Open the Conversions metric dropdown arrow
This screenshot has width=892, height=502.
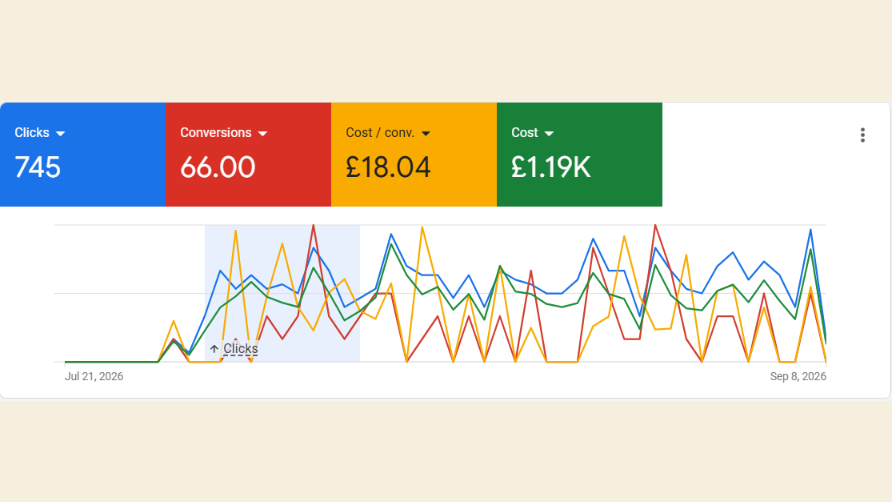[x=262, y=134]
